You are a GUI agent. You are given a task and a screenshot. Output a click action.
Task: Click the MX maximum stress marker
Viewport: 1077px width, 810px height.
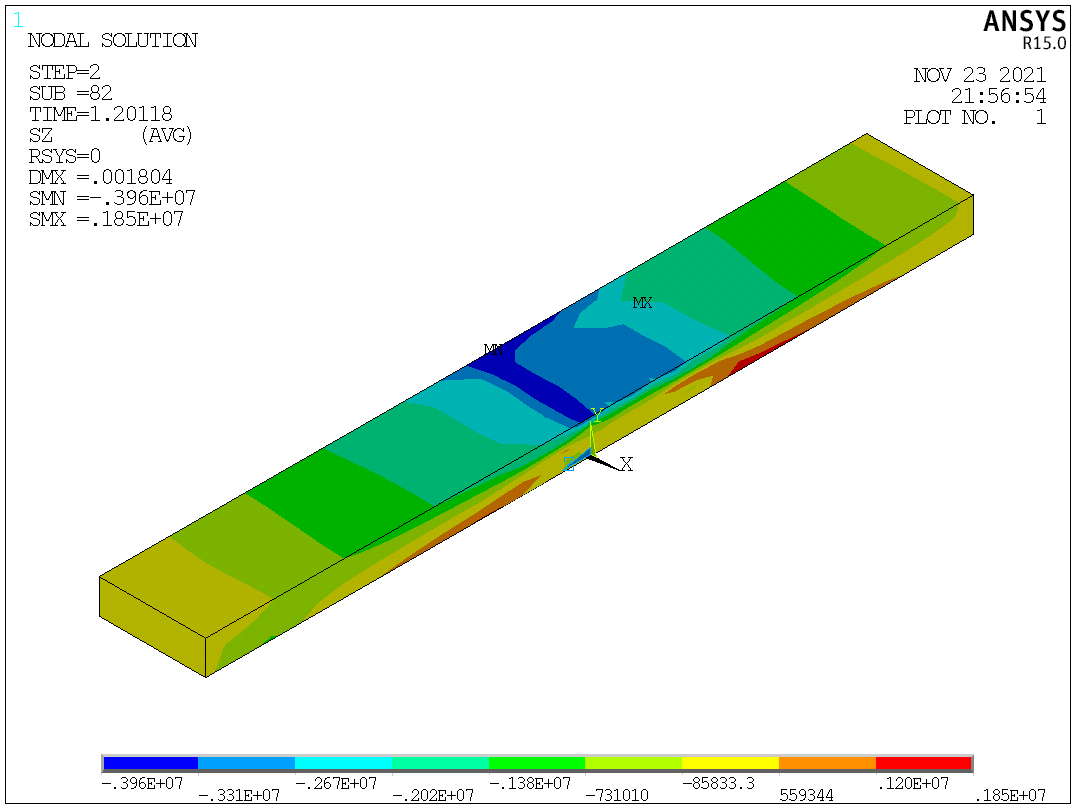642,302
